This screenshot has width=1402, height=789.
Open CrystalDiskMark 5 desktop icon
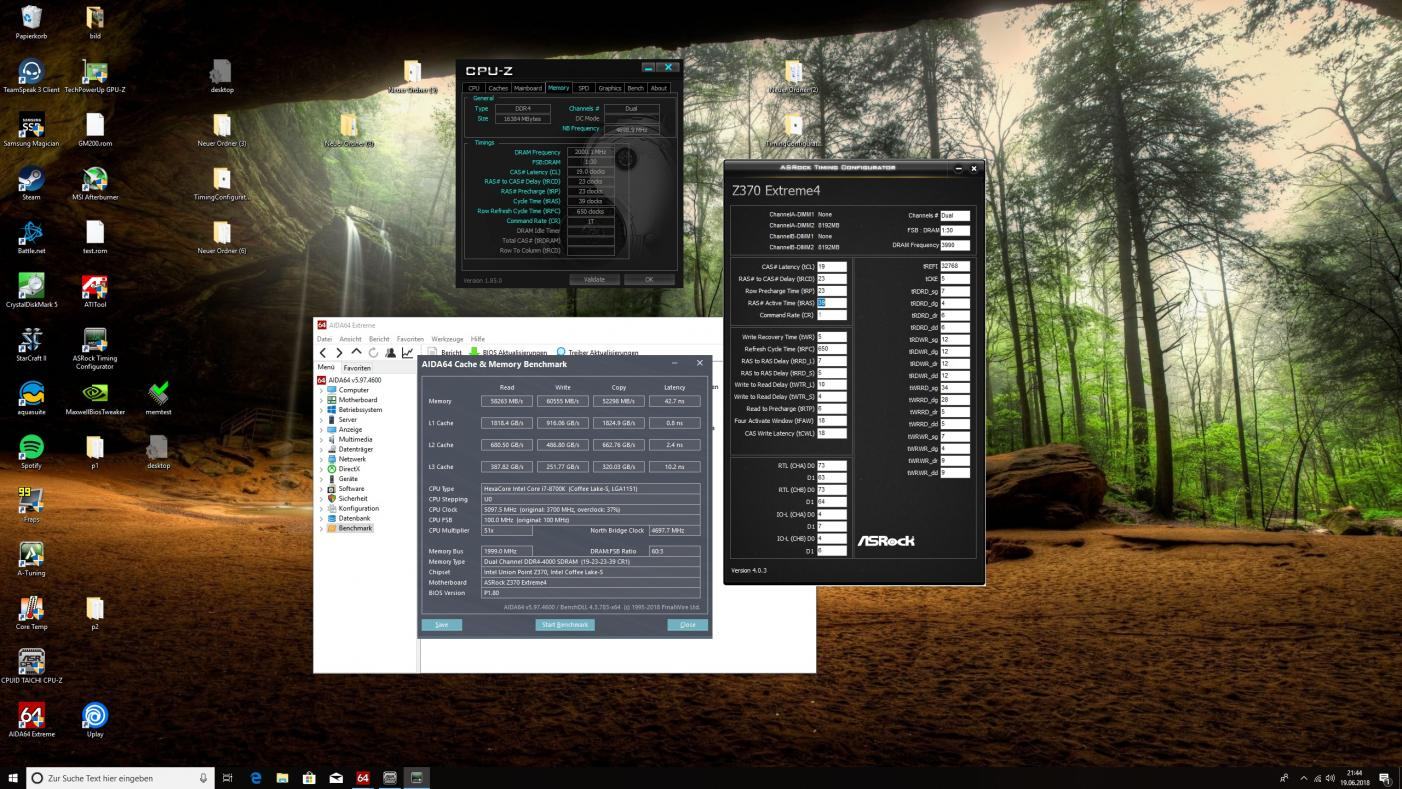tap(31, 288)
